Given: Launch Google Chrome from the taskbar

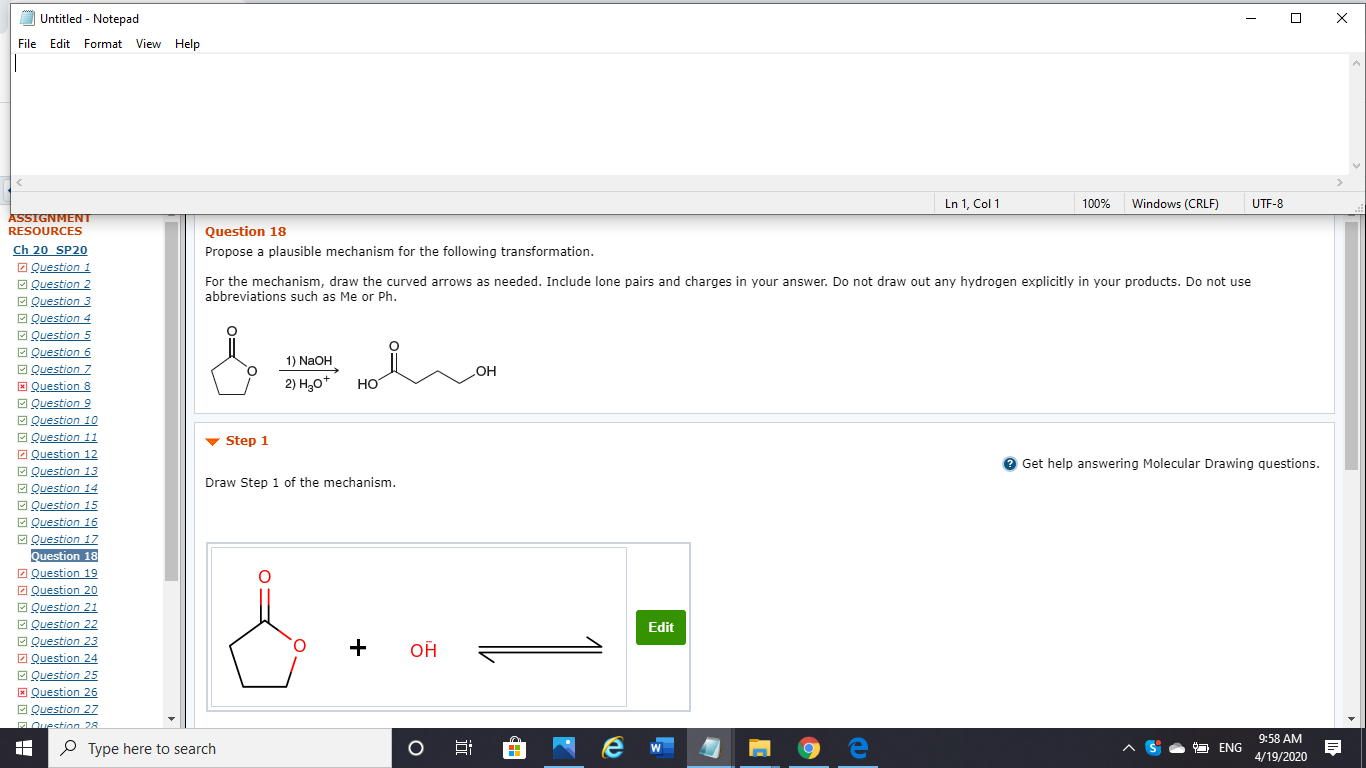Looking at the screenshot, I should coord(808,748).
